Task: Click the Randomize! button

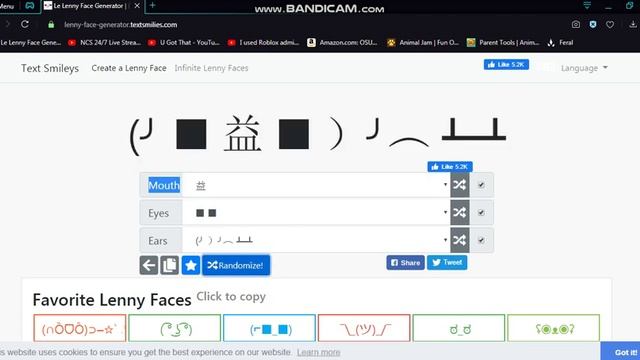Action: pyautogui.click(x=236, y=265)
